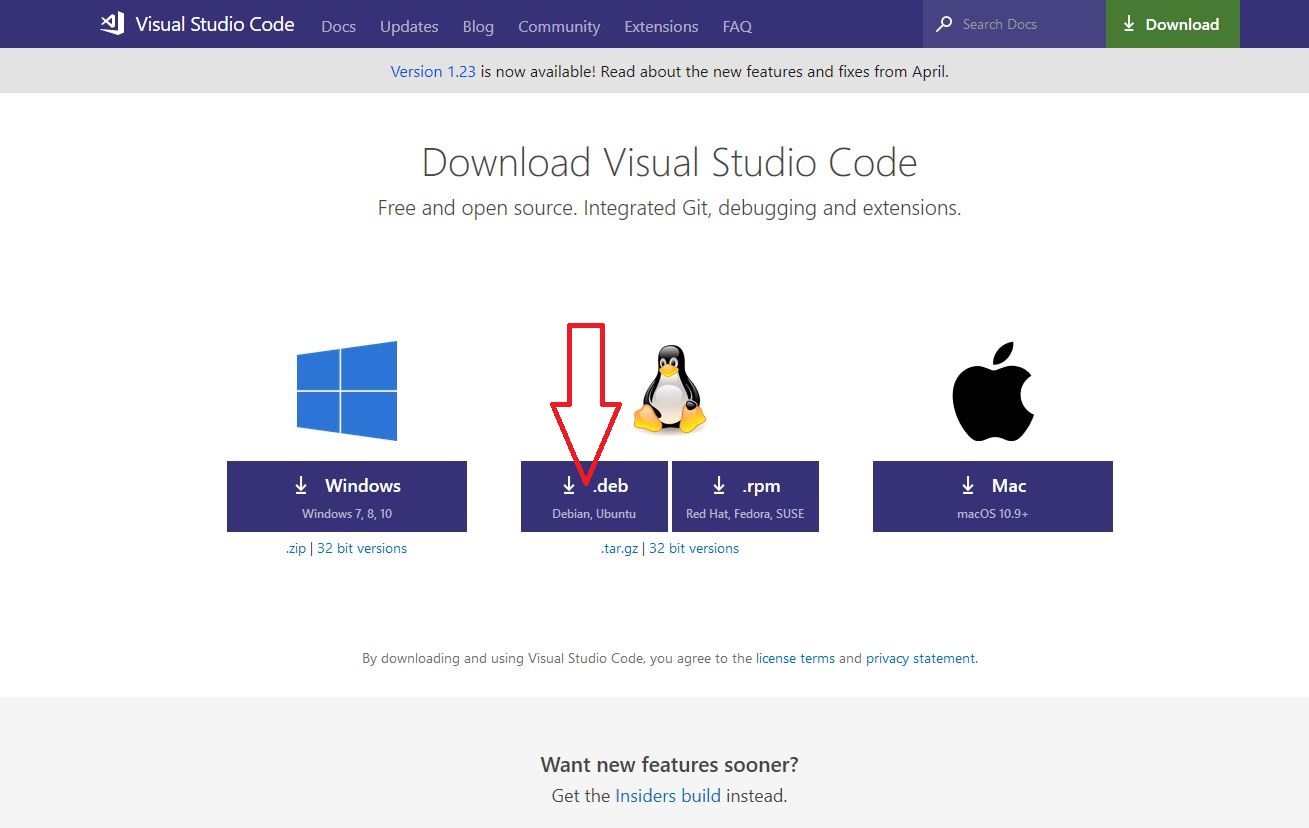
Task: Open the Updates page
Action: click(409, 26)
